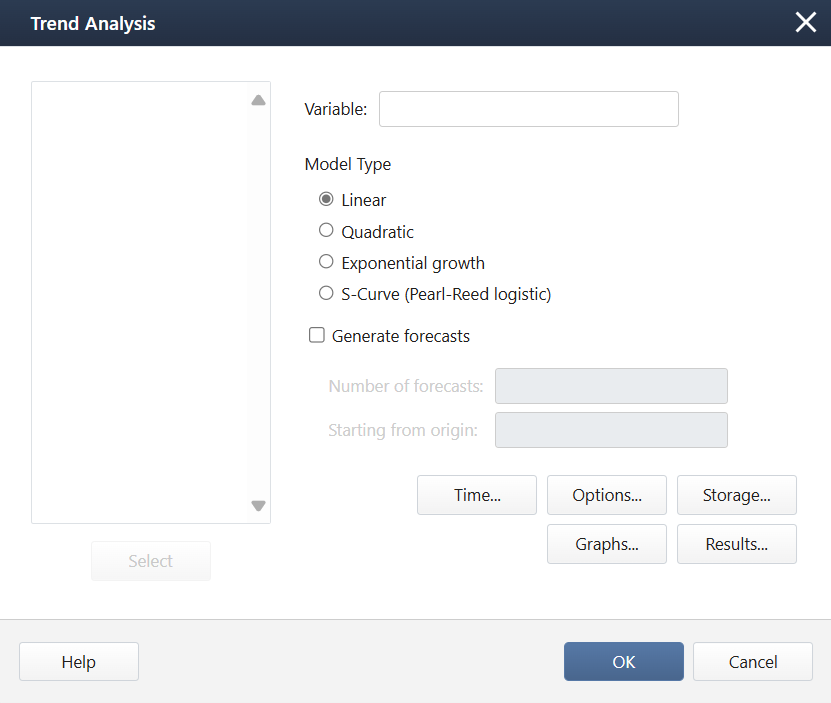The width and height of the screenshot is (831, 703).
Task: Open Help for Trend Analysis
Action: pos(79,662)
